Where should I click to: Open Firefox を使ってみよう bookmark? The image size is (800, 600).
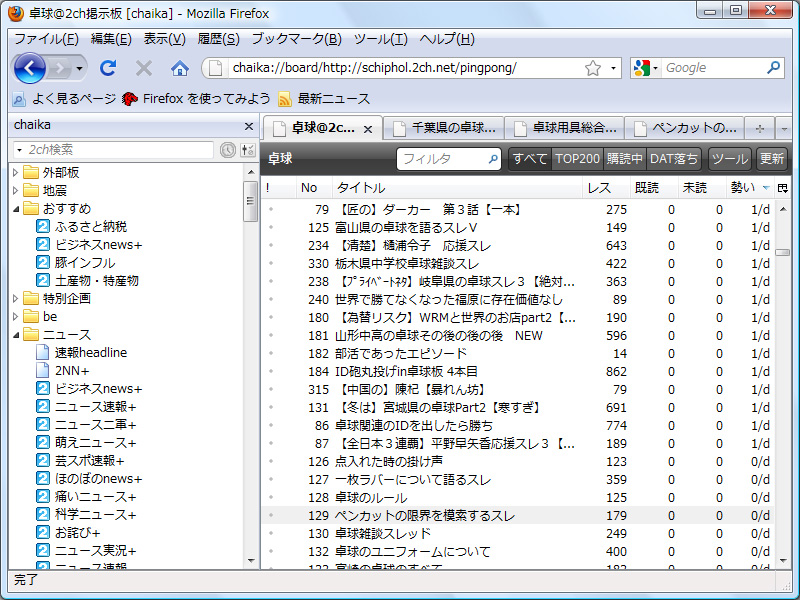click(x=196, y=98)
